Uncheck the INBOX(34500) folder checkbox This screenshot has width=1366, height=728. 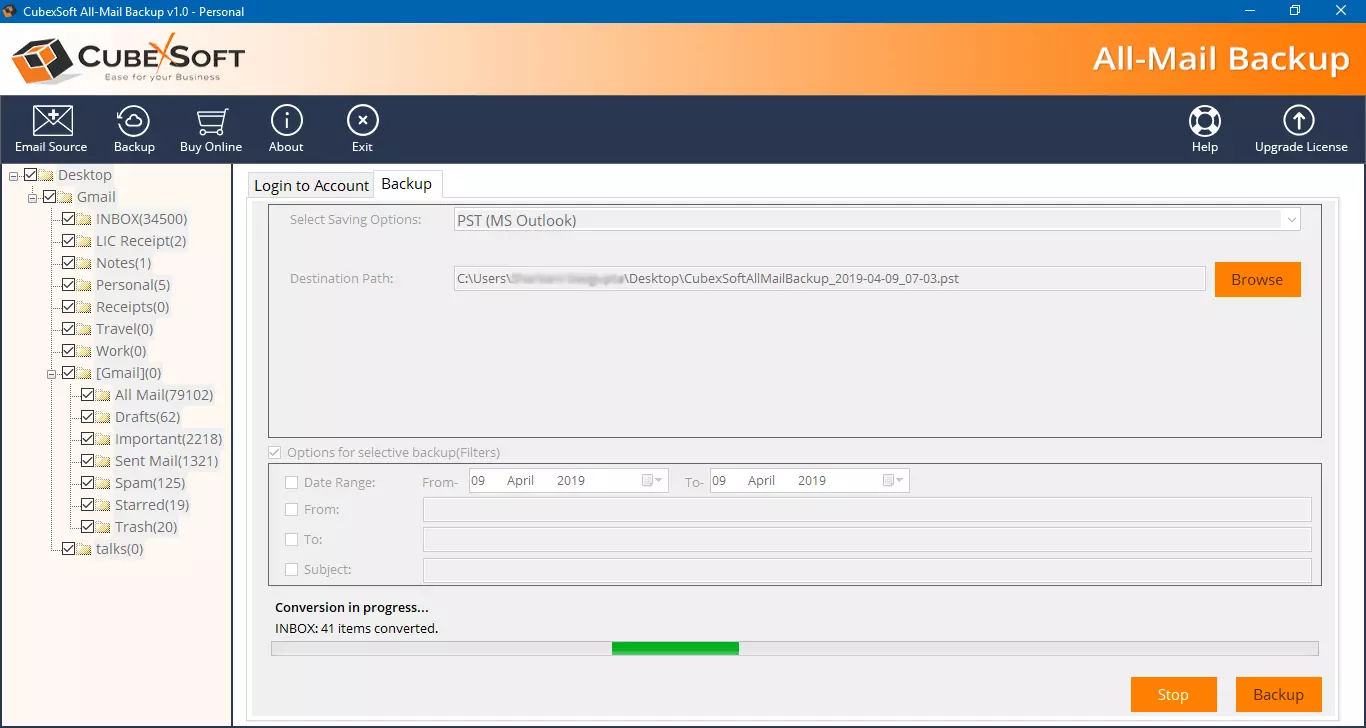(x=69, y=219)
